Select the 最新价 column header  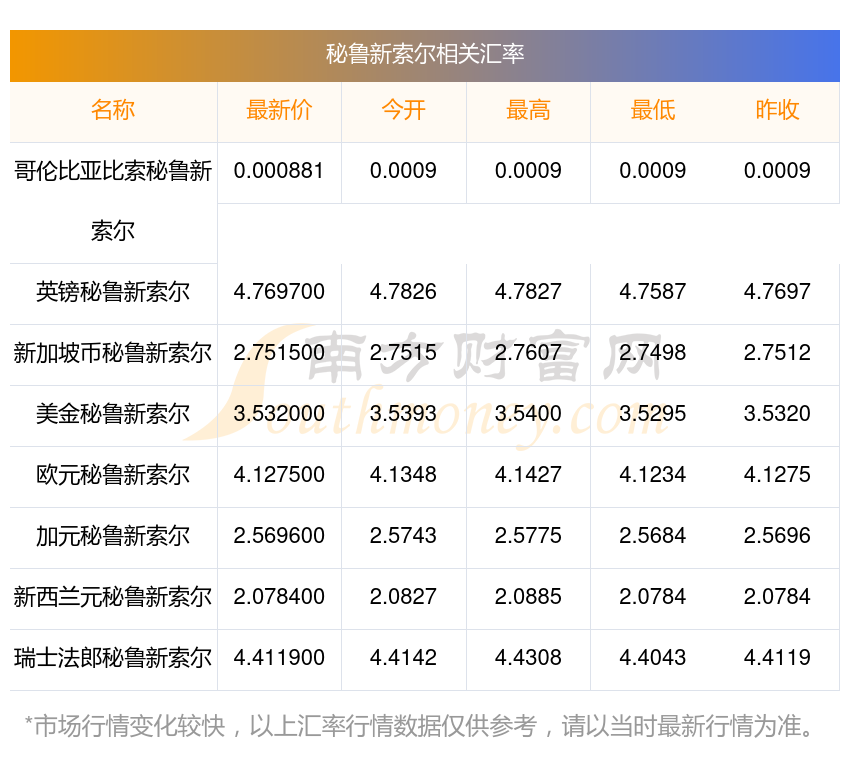pyautogui.click(x=279, y=110)
